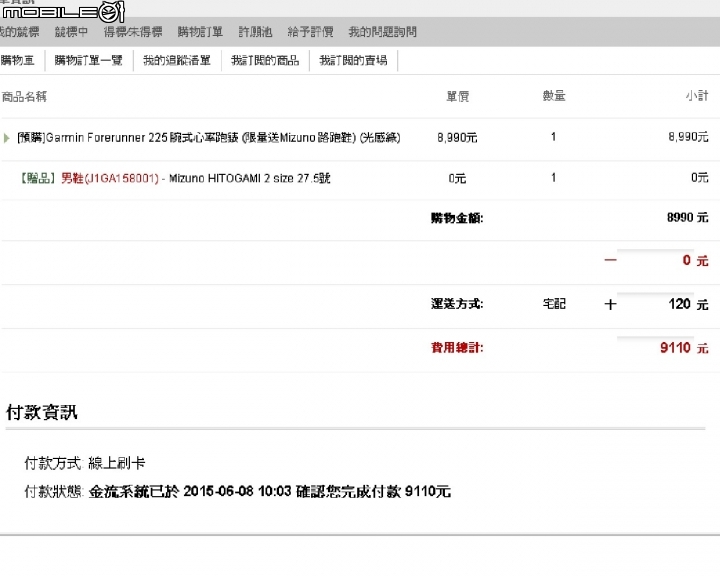The height and width of the screenshot is (576, 720).
Task: Open the 男鞋(J1GA158001) gift link
Action: (x=110, y=178)
